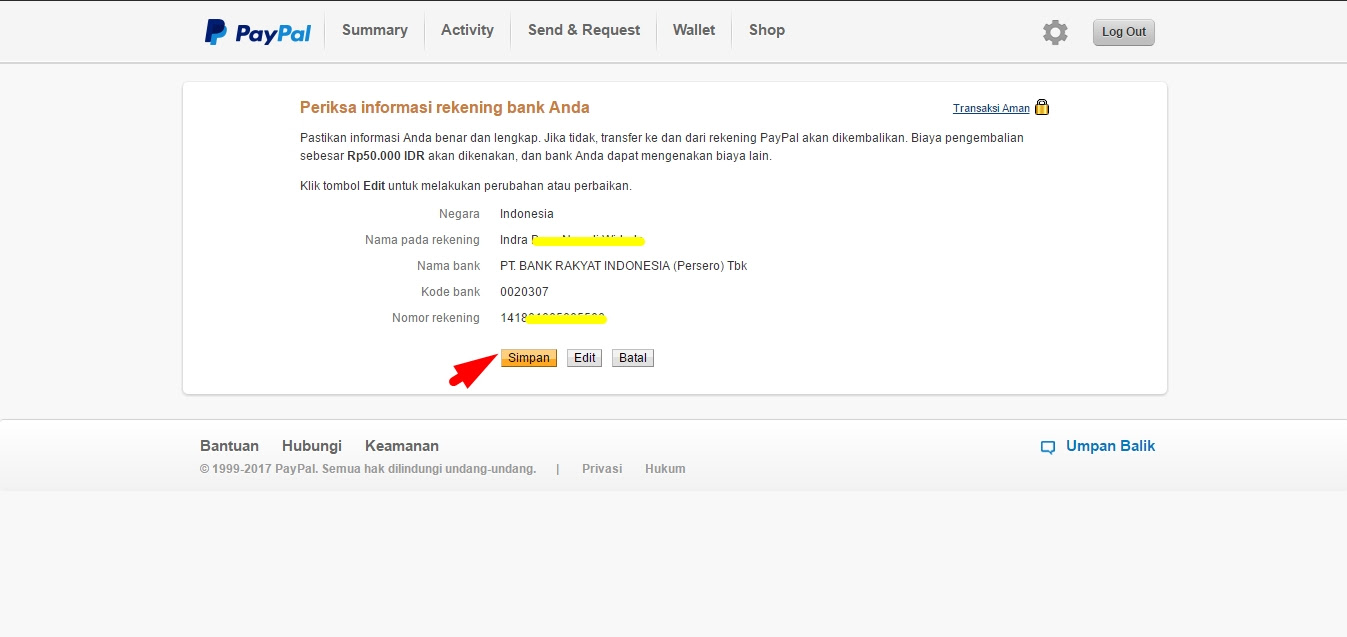Click bank name PT. BANK RAKYAT INDONESIA
Screen dimensions: 1347x637
[x=624, y=266]
